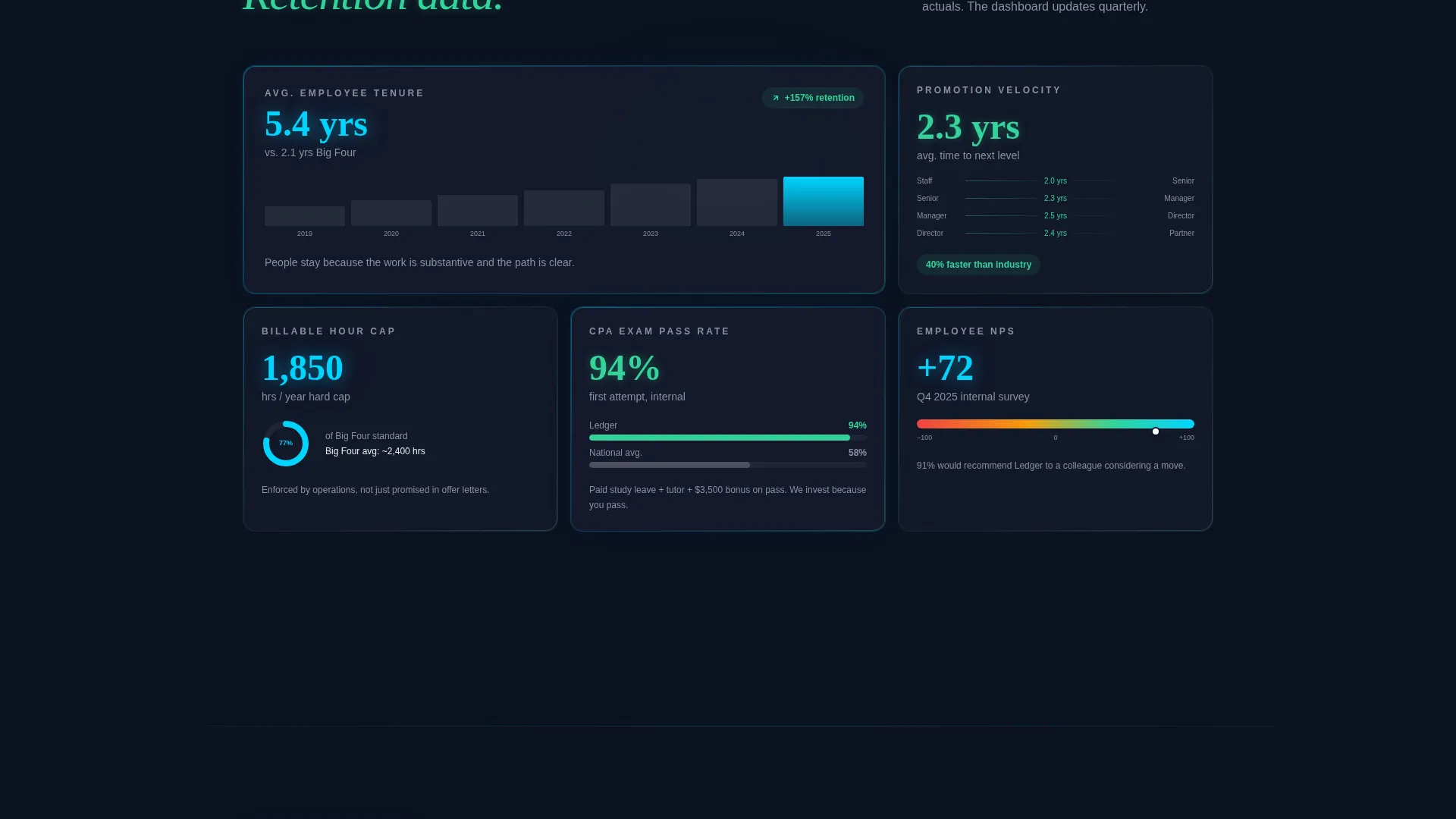1456x819 pixels.
Task: Click the Ledger 94% progress bar
Action: (728, 438)
